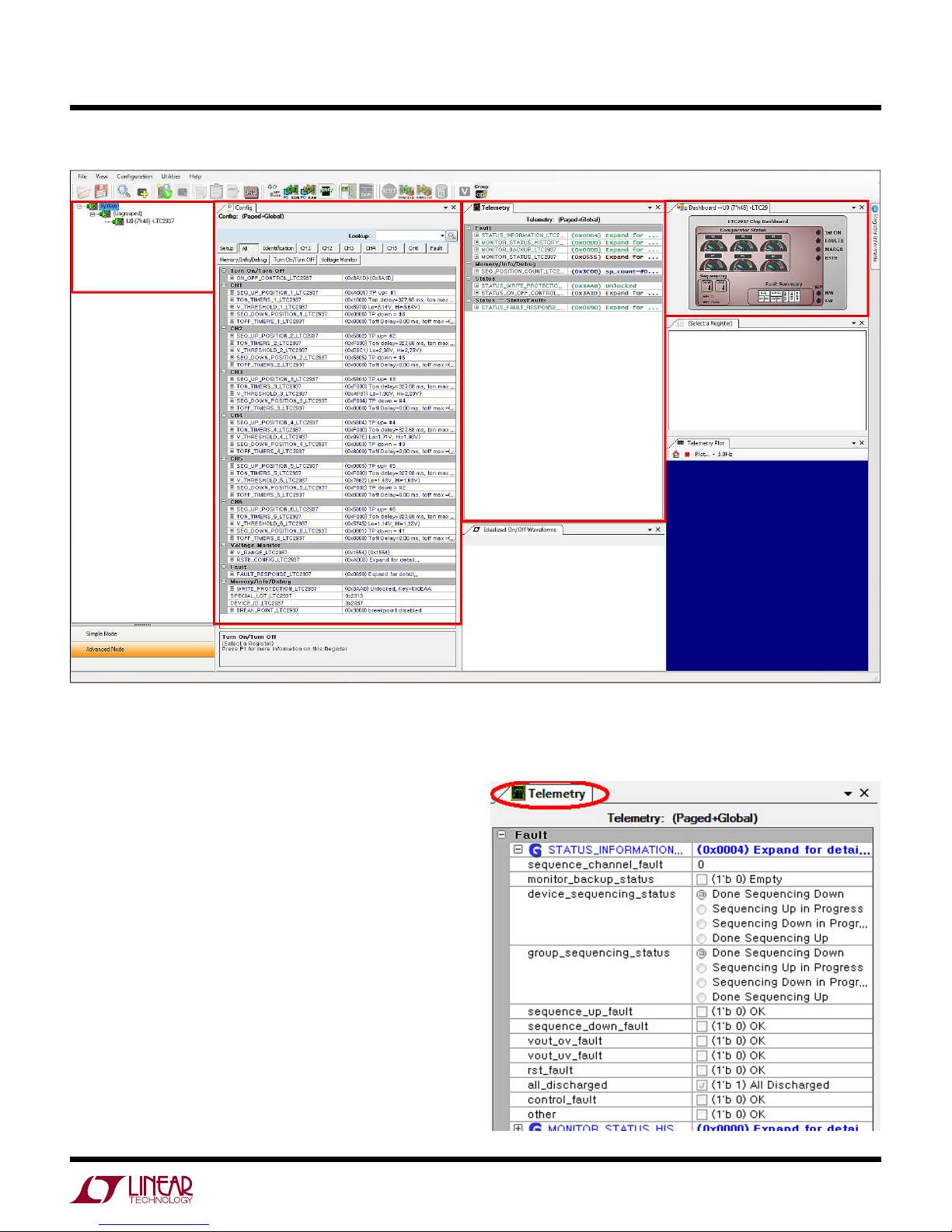The width and height of the screenshot is (952, 1232).
Task: Click the Setup filter button
Action: (226, 249)
